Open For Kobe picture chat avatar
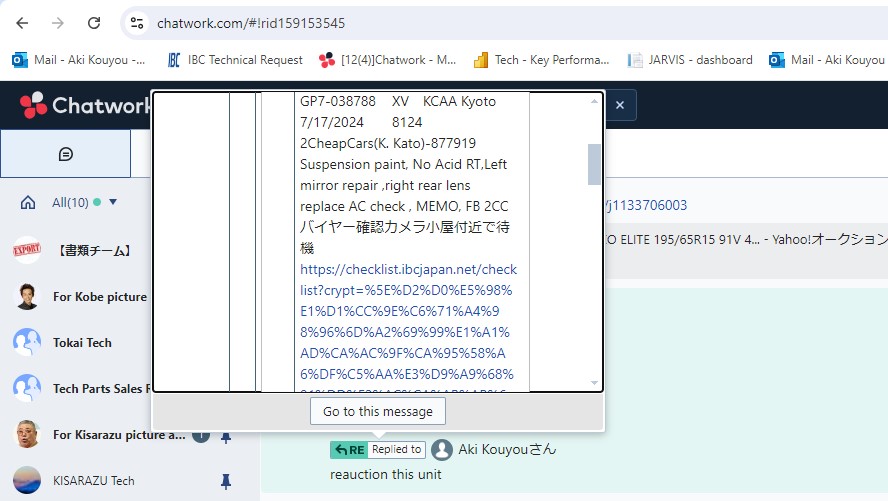888x501 pixels. (x=27, y=297)
